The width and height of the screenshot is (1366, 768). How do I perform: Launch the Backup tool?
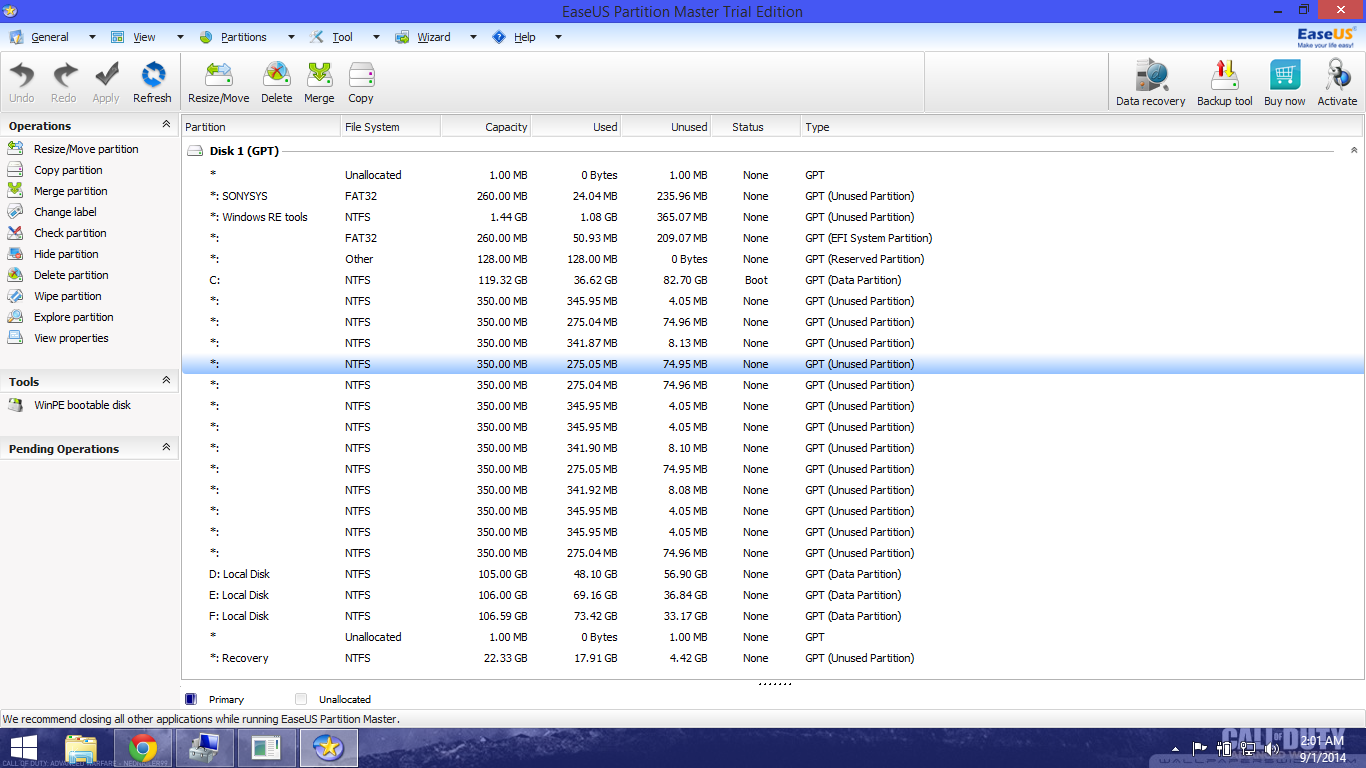click(x=1224, y=78)
